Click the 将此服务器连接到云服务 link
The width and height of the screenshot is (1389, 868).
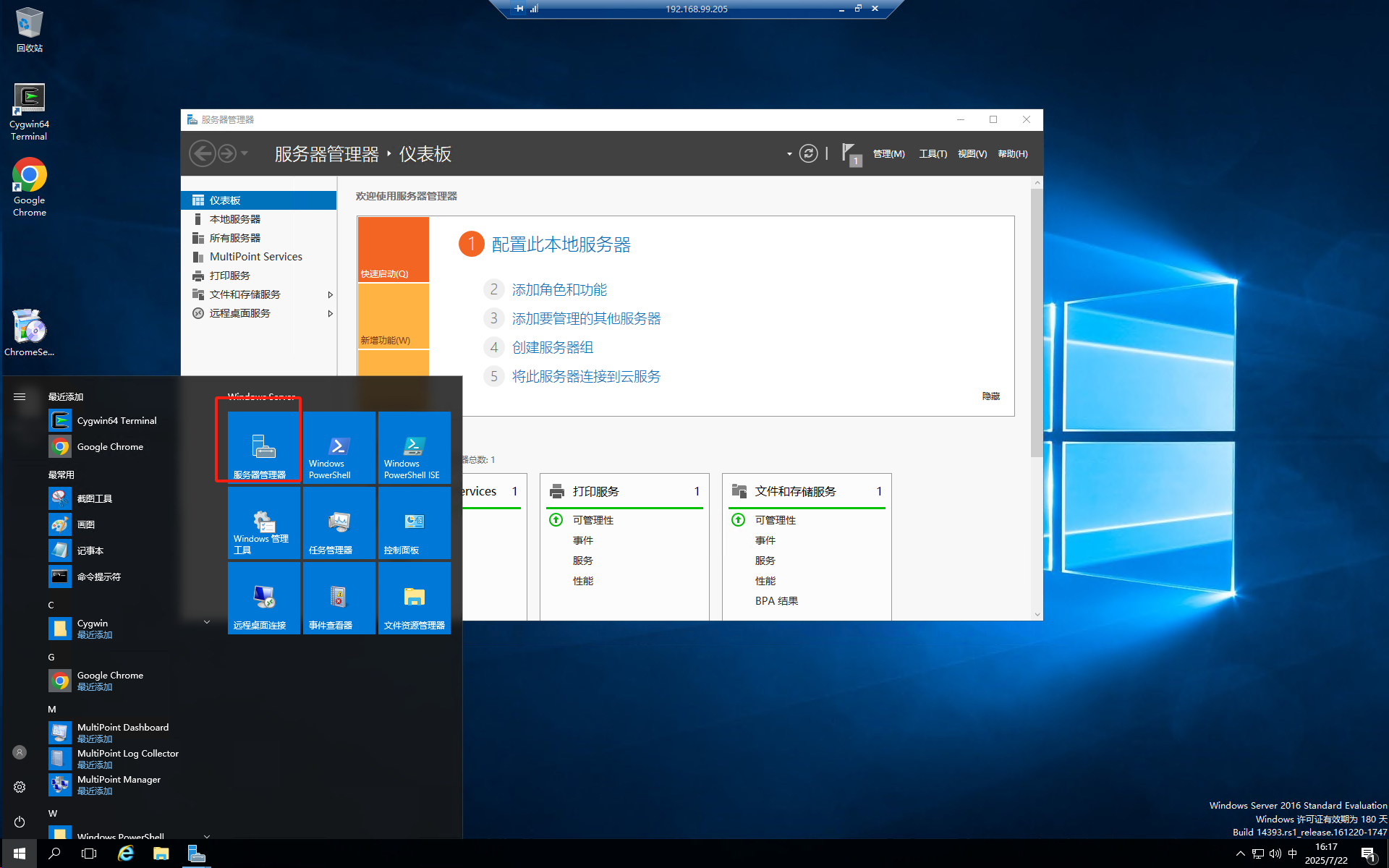[586, 376]
